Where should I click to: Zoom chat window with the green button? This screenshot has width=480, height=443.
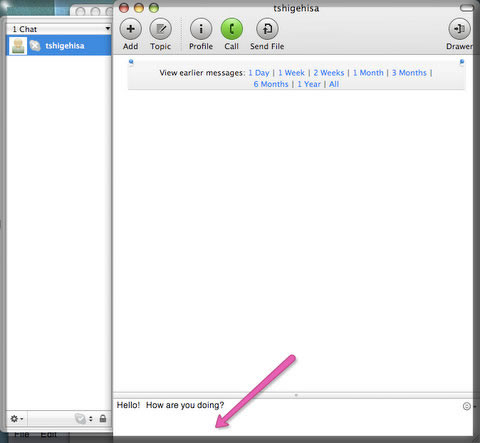154,8
